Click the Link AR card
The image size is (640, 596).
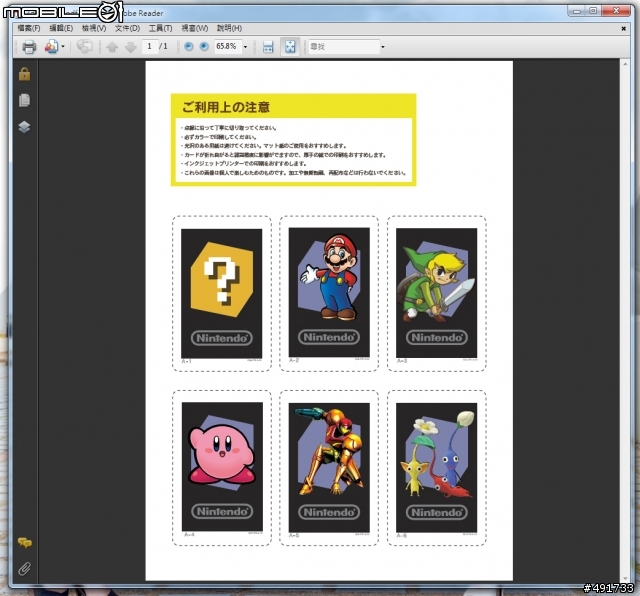[x=436, y=293]
